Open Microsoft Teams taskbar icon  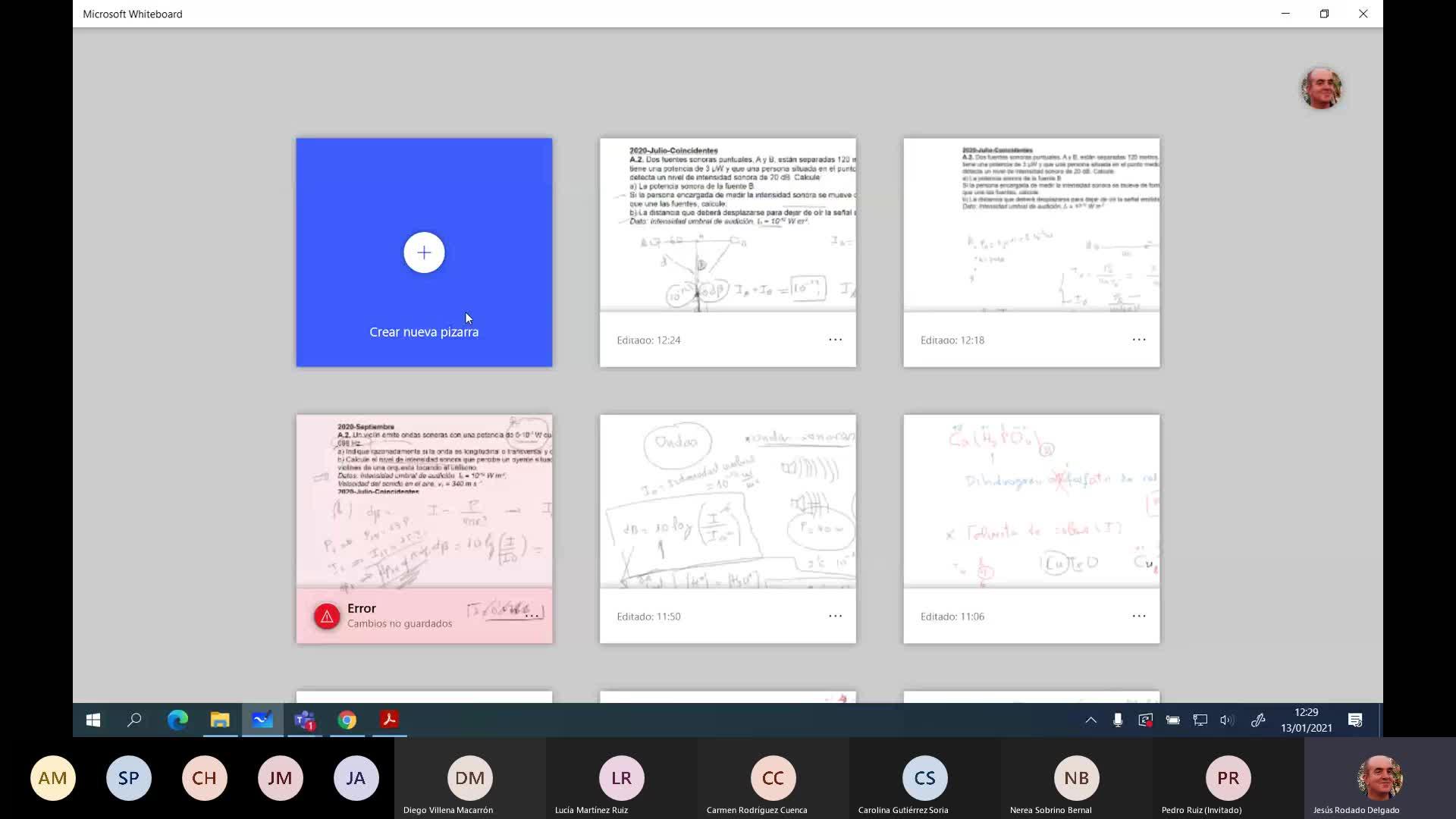[305, 720]
